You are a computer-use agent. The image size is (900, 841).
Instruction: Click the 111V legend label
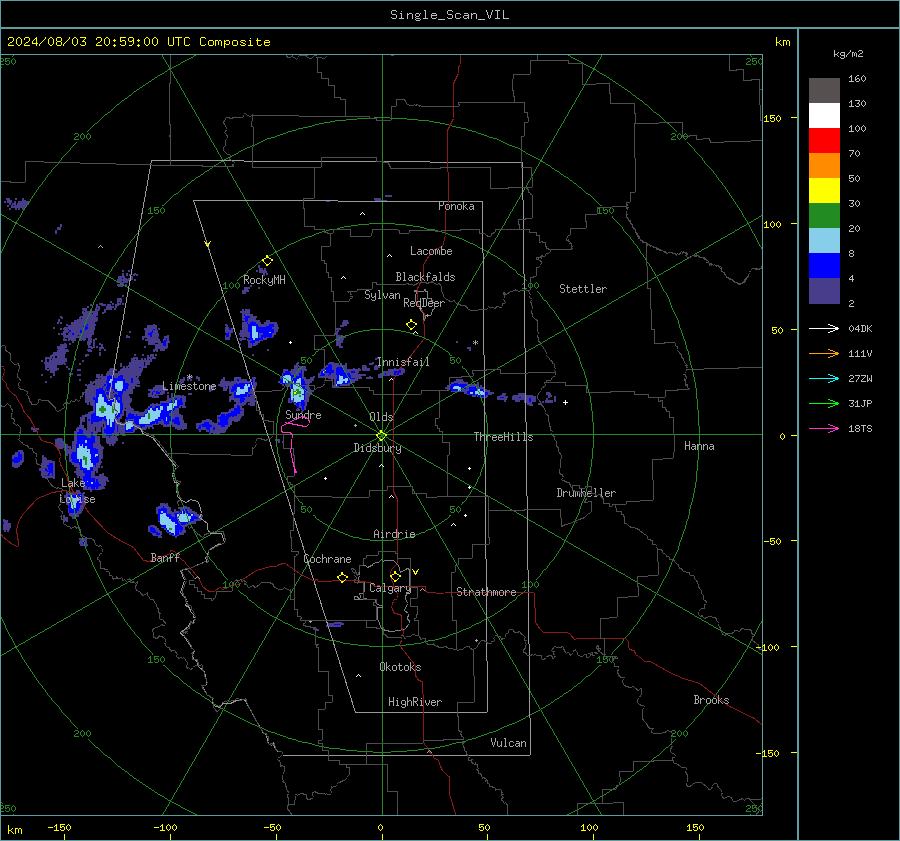click(x=860, y=354)
